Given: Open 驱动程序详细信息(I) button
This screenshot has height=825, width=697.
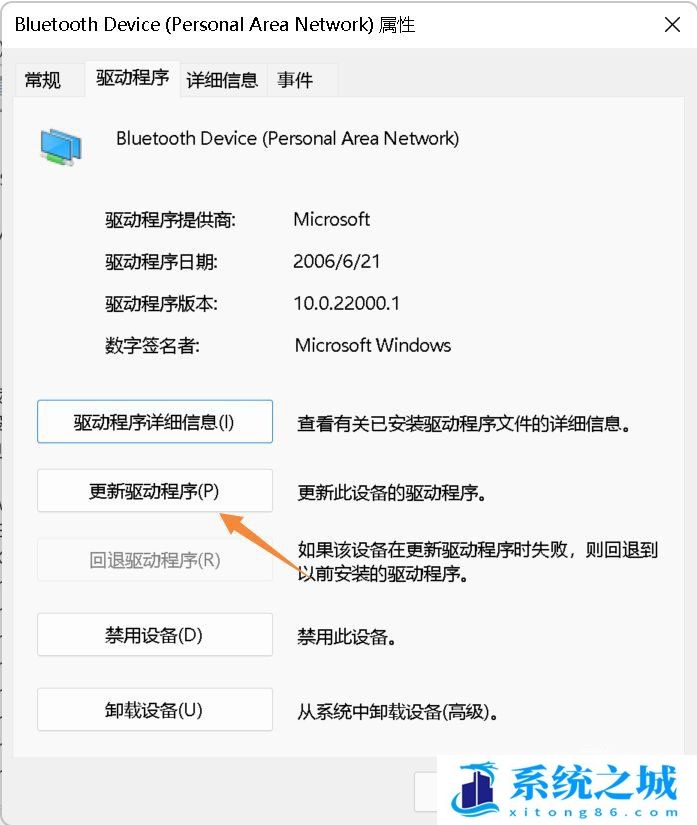Looking at the screenshot, I should [x=155, y=421].
